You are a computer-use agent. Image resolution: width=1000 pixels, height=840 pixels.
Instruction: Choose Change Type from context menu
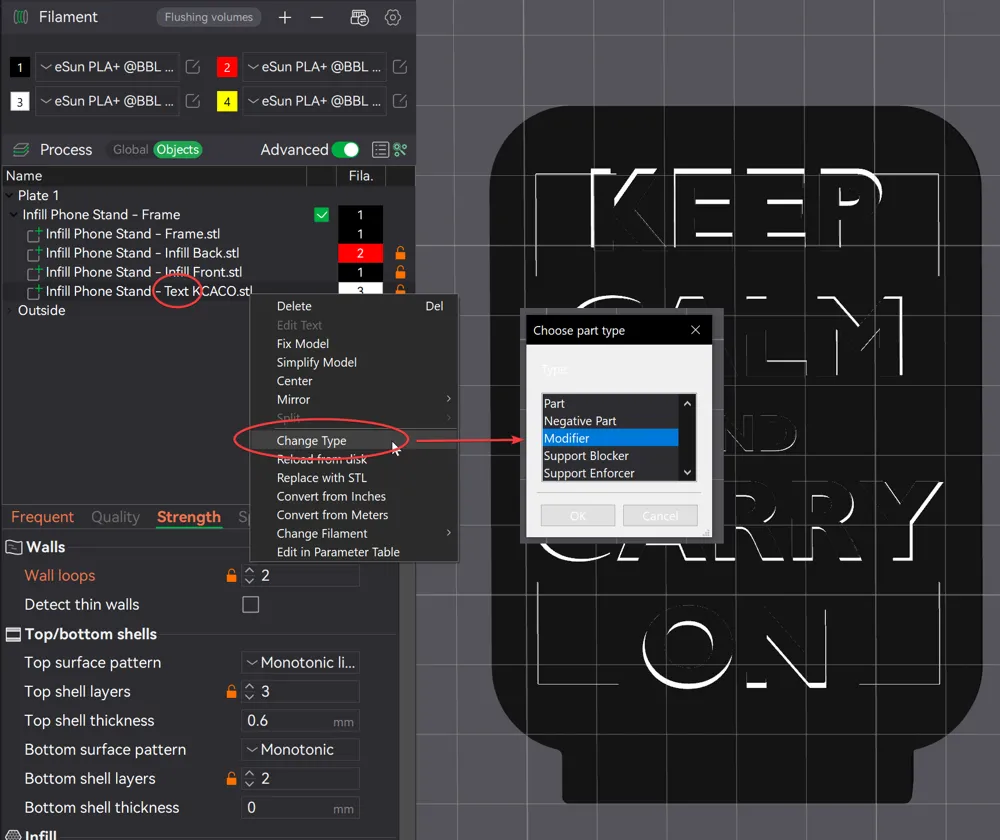pos(312,441)
